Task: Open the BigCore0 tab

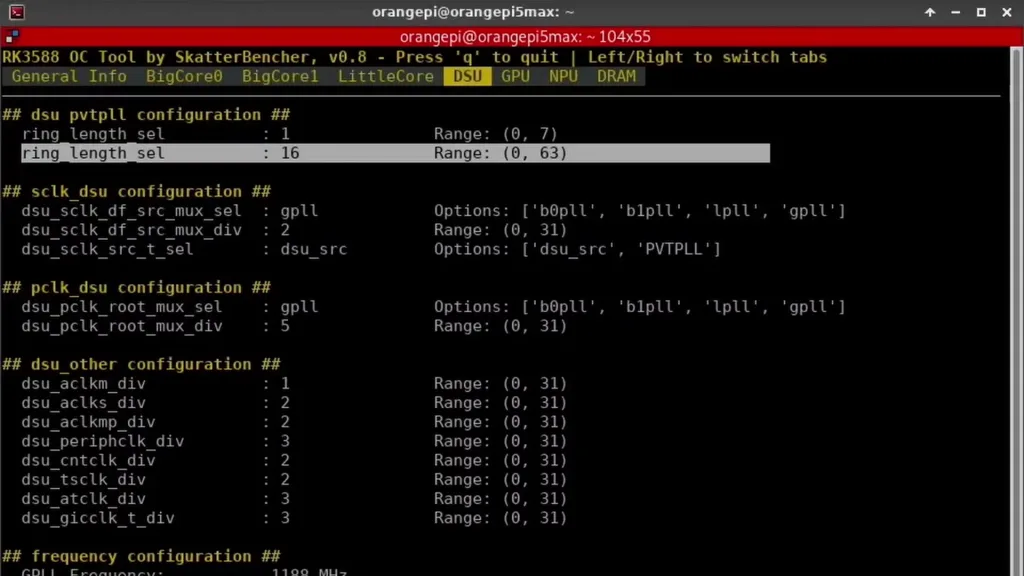Action: tap(184, 76)
